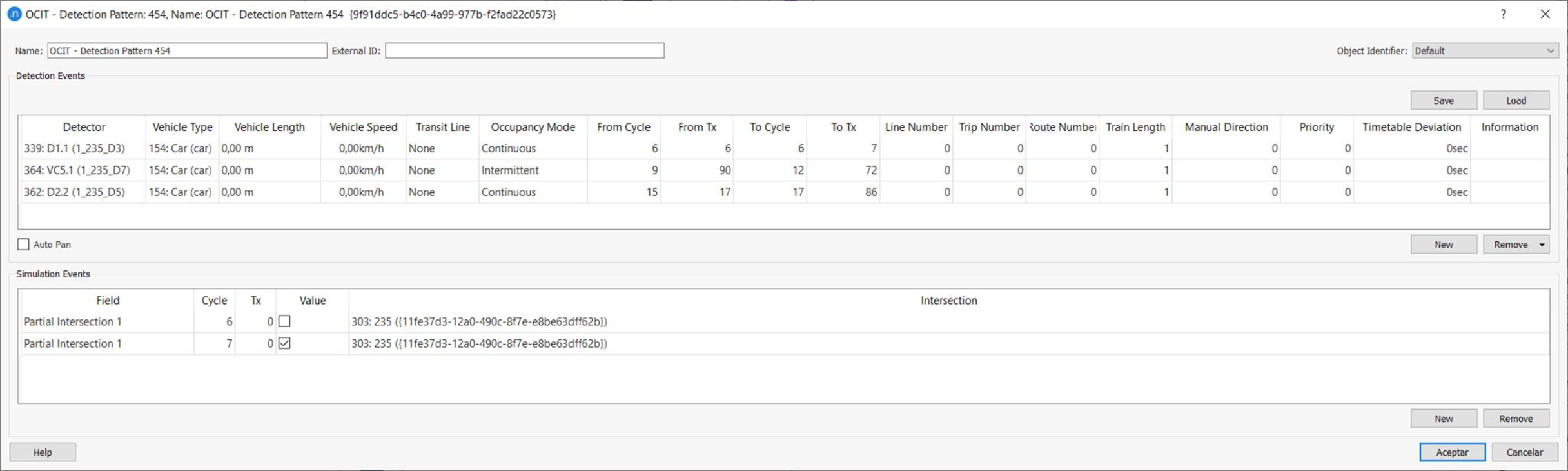Click To Tx value 86
The height and width of the screenshot is (471, 1568).
[x=843, y=192]
